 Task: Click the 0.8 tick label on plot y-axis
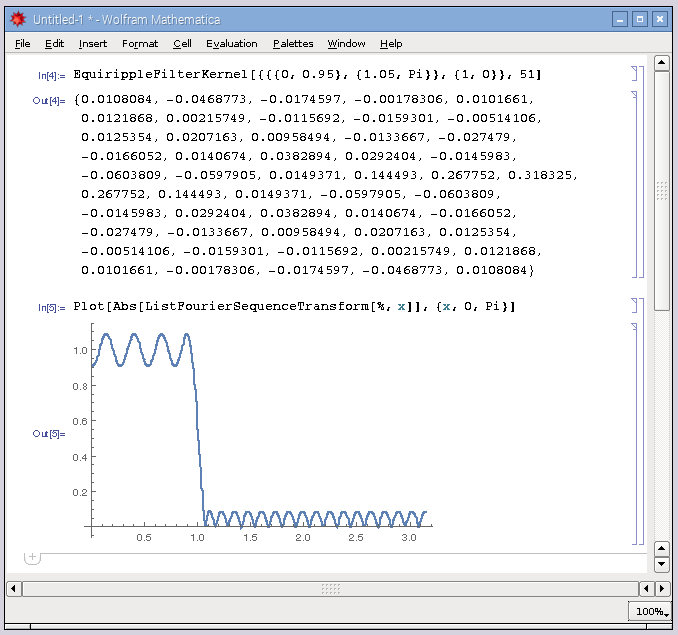coord(80,386)
